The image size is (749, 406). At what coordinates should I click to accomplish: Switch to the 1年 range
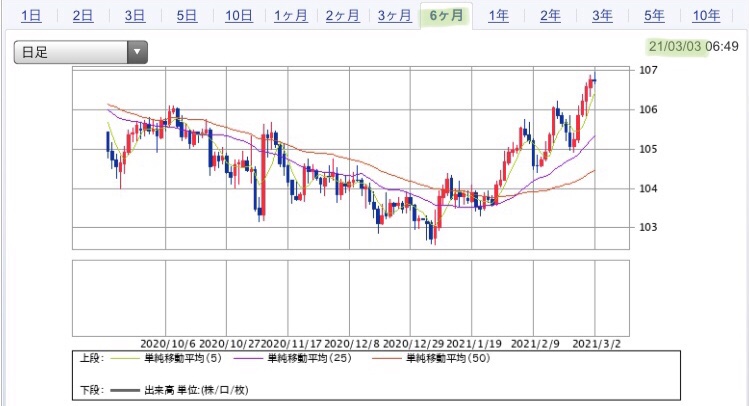point(498,16)
